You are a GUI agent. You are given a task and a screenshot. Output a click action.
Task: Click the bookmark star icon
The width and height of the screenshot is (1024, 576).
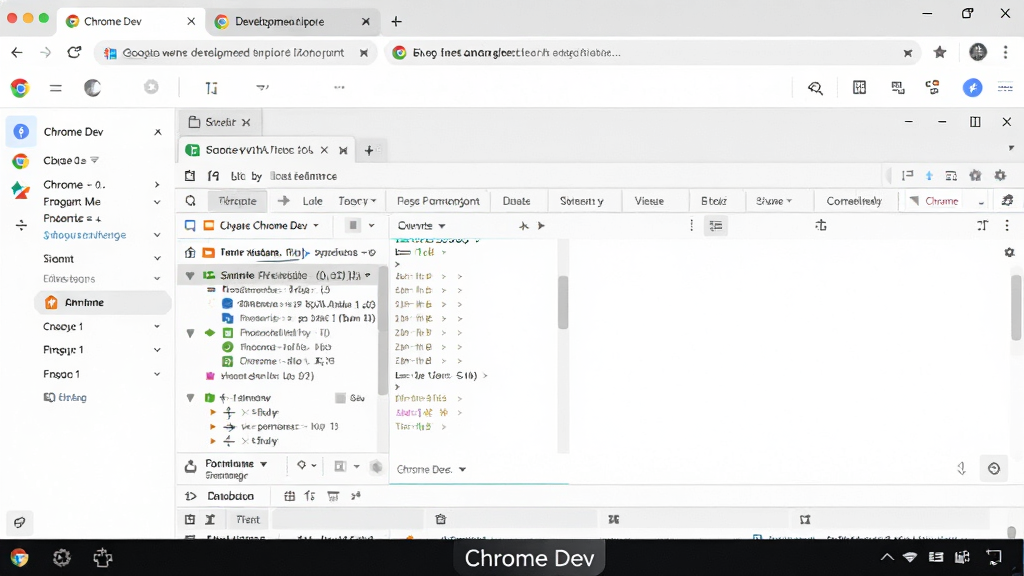point(940,52)
